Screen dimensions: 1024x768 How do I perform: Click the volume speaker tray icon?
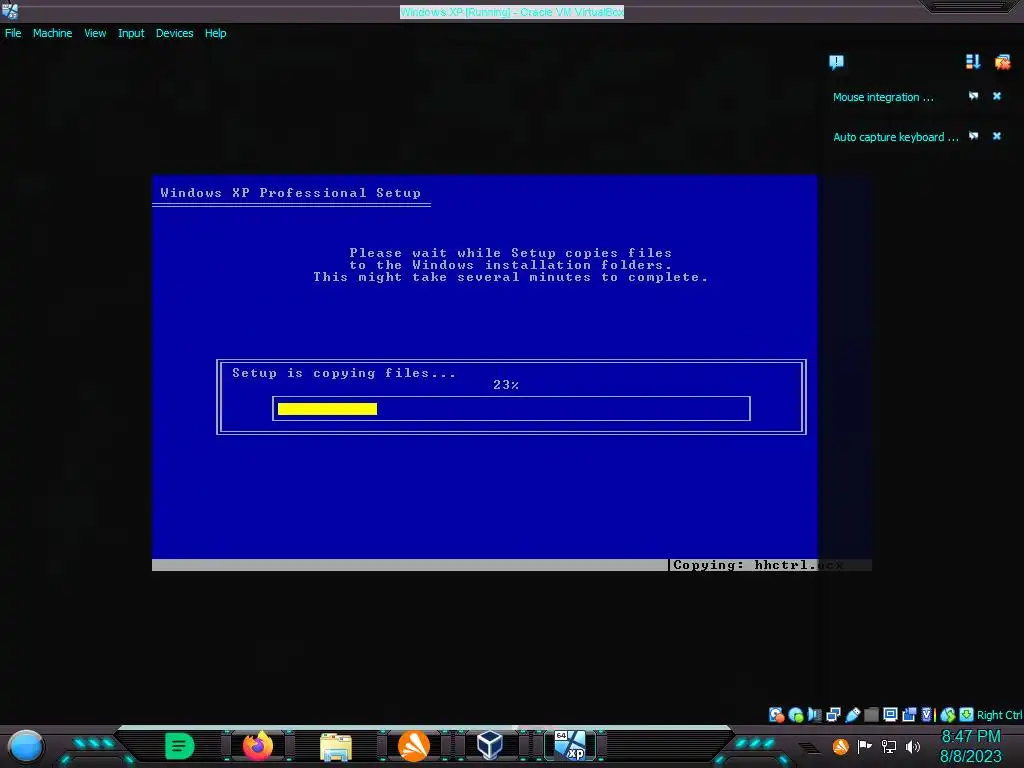coord(913,746)
